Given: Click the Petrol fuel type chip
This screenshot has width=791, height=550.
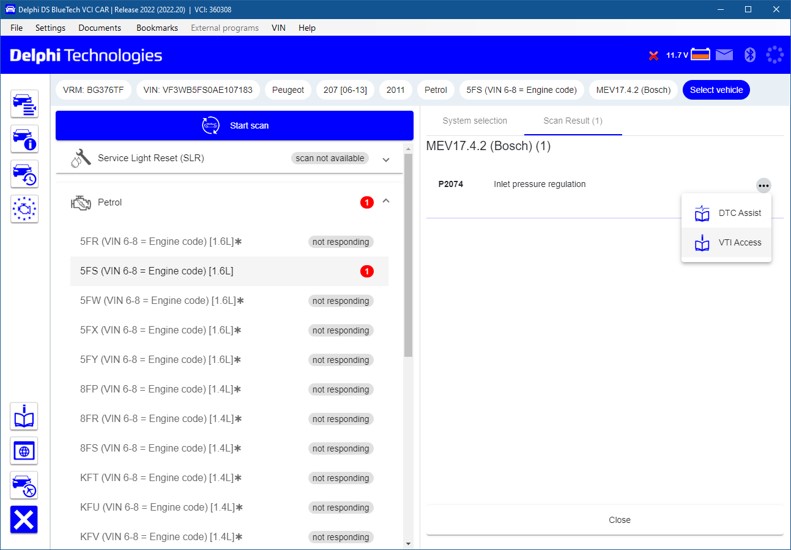Looking at the screenshot, I should (436, 90).
